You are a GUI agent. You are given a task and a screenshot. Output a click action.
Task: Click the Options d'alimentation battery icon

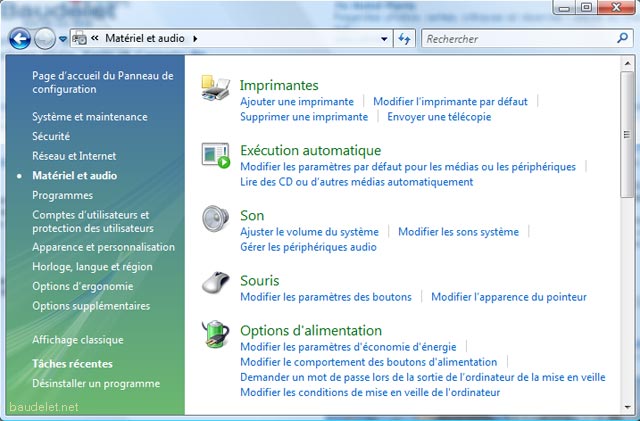[x=216, y=334]
